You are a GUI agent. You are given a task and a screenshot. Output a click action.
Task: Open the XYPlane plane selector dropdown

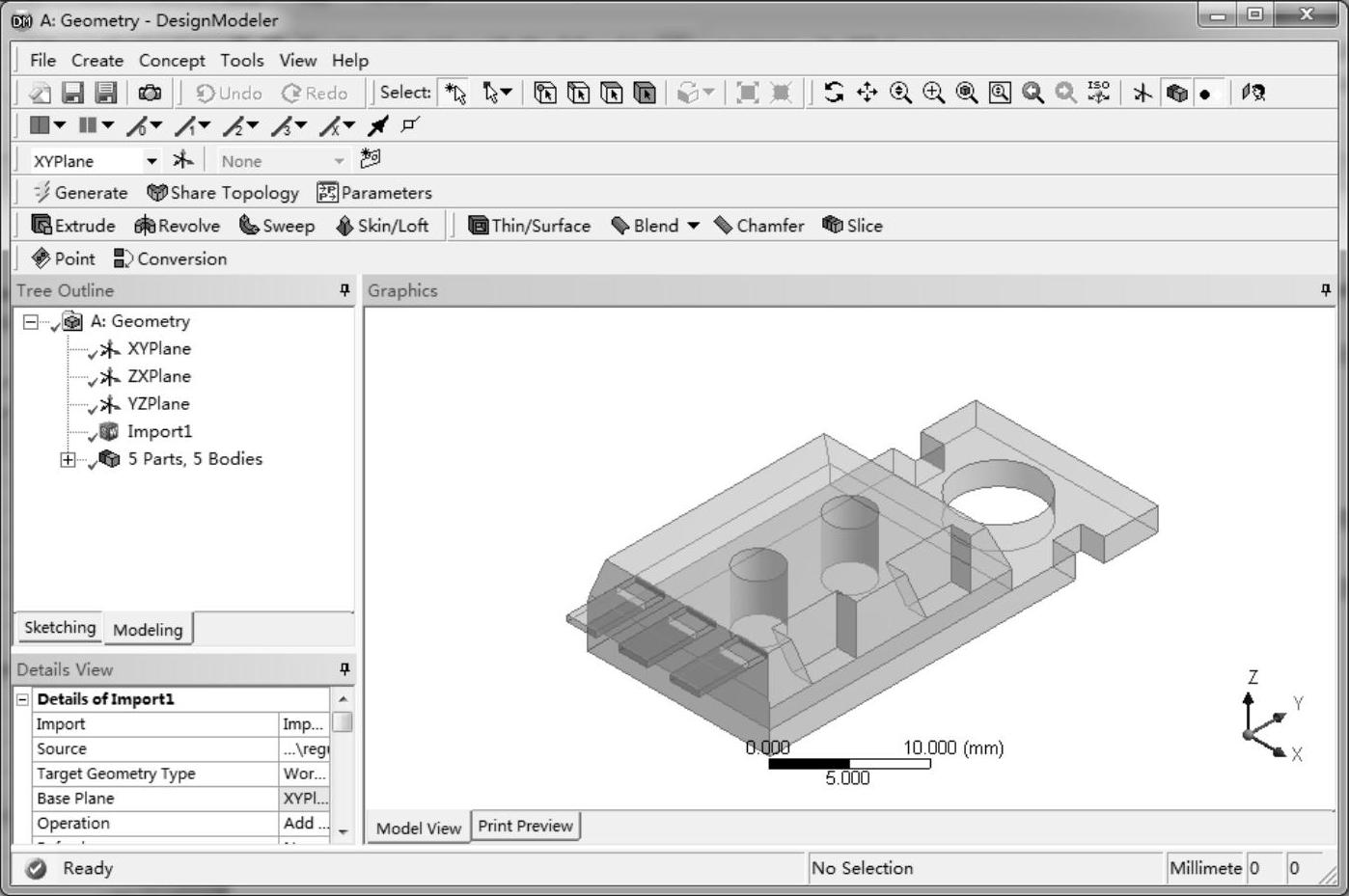click(x=151, y=161)
